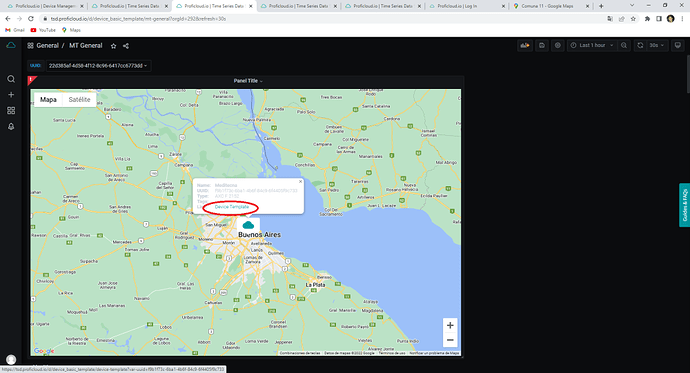Zoom out on the map
Screen dimensions: 690x373
click(x=450, y=340)
